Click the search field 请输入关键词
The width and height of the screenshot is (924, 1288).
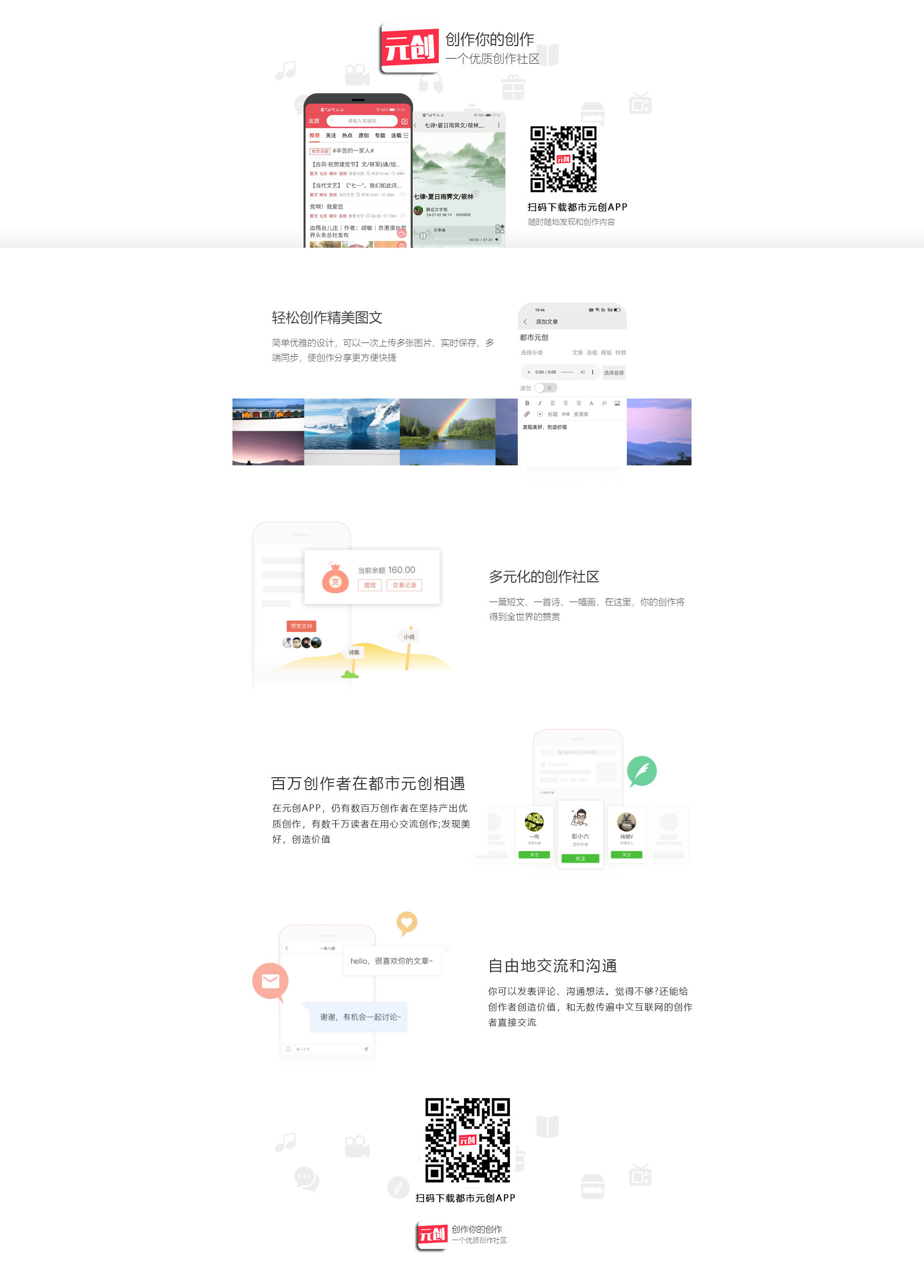point(362,121)
